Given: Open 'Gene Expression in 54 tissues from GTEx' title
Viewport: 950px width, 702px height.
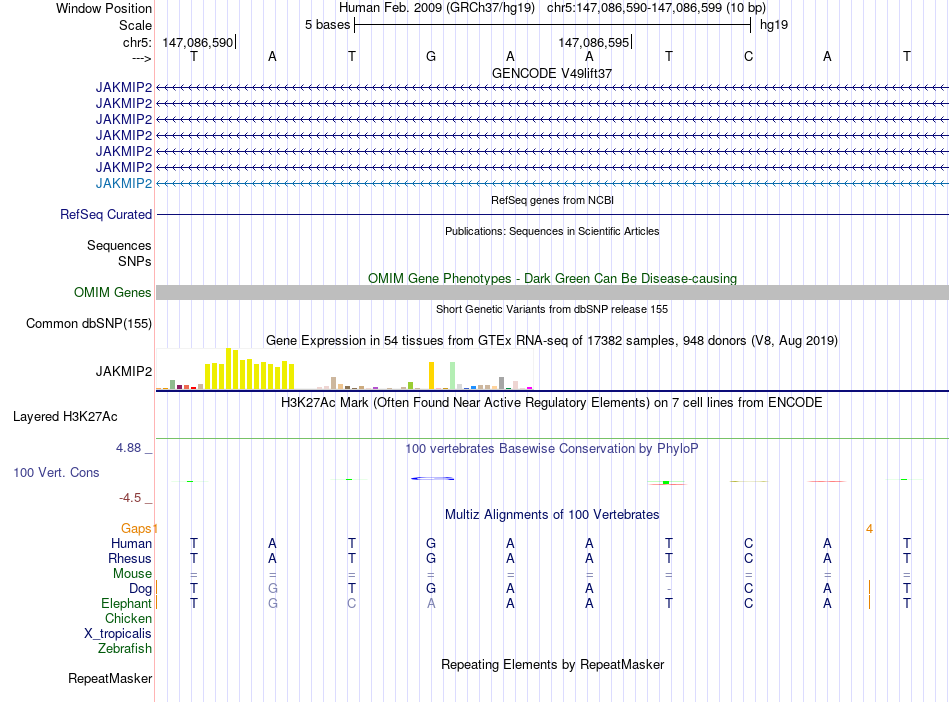Looking at the screenshot, I should (552, 340).
